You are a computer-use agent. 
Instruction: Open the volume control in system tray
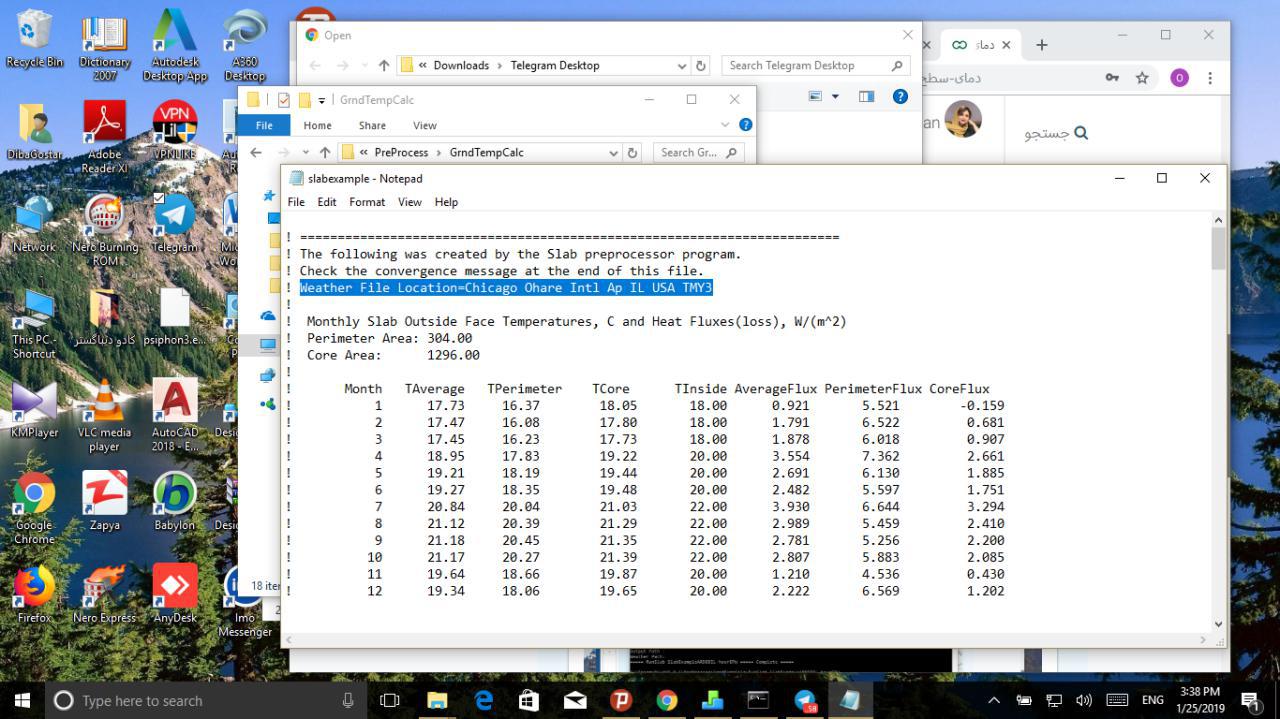[x=1084, y=700]
